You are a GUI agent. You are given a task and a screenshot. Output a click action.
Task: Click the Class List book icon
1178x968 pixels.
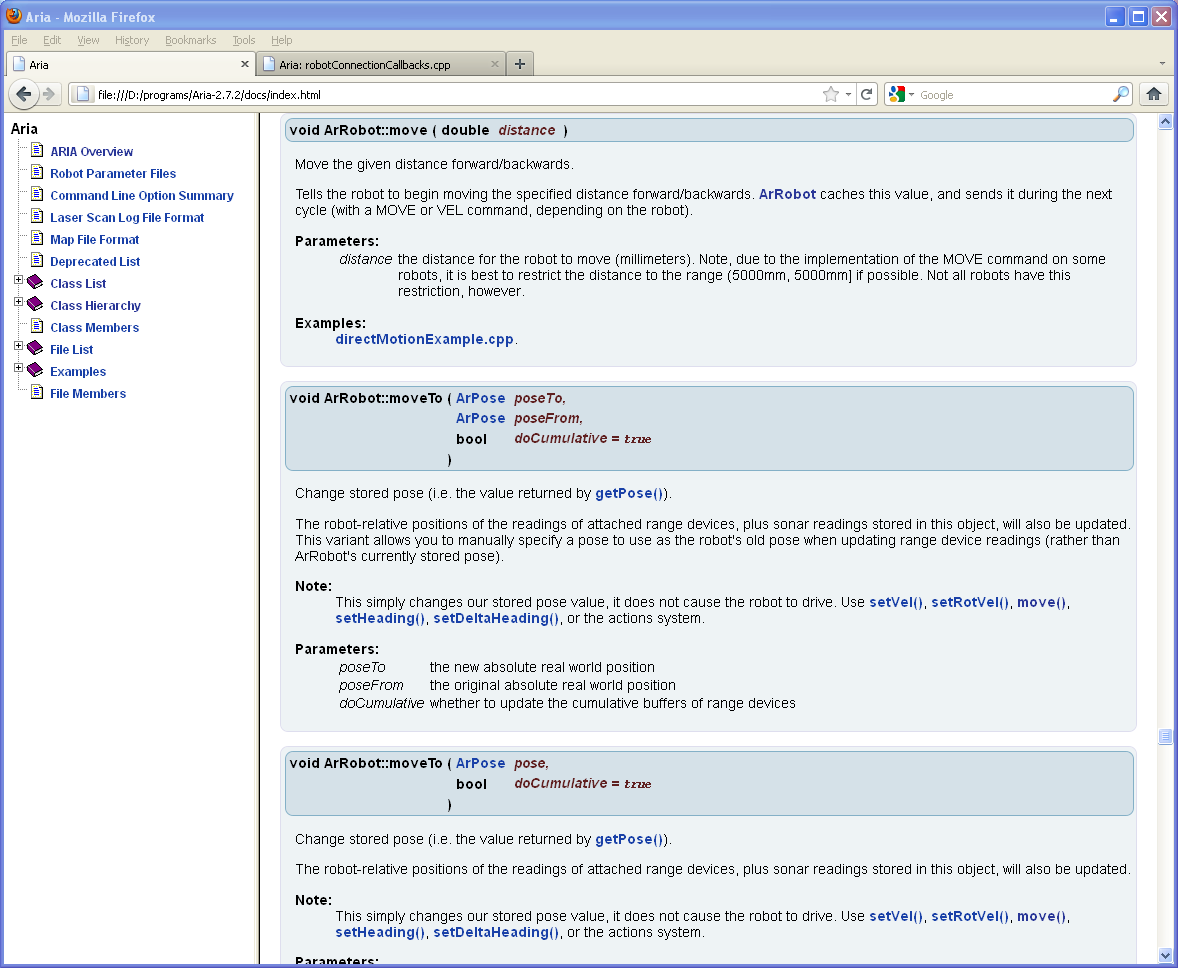pos(36,283)
